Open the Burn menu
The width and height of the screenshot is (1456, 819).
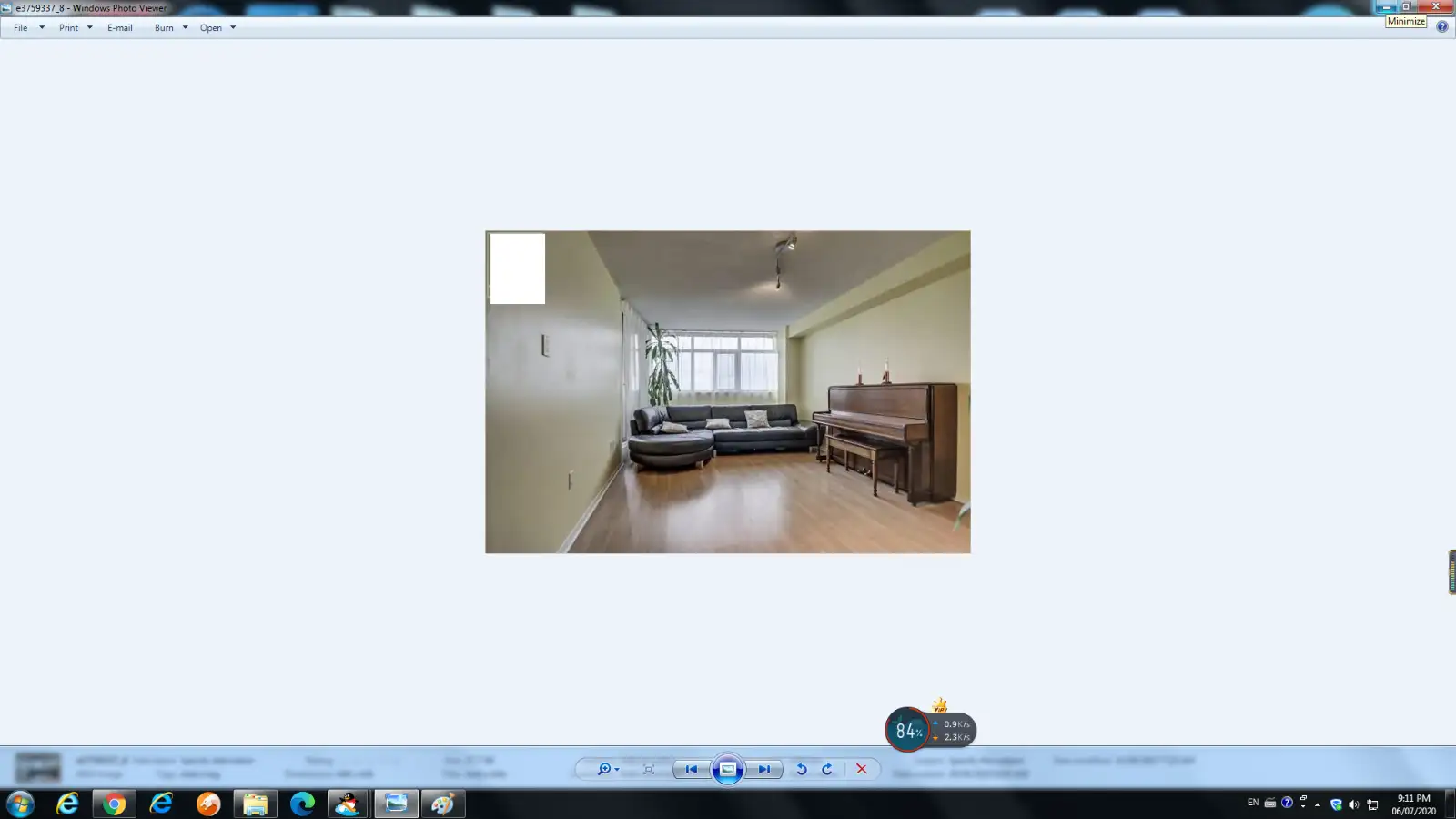(164, 28)
